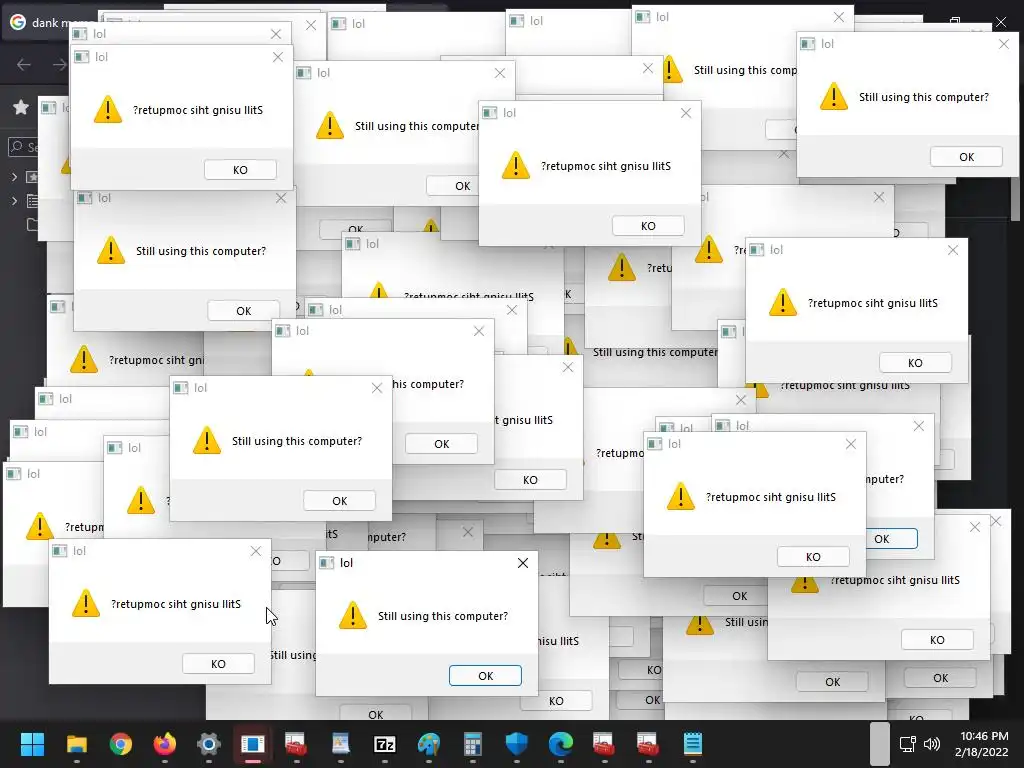Open the red toolbox icon beside the 7z icon's picture neighbor

pyautogui.click(x=296, y=744)
